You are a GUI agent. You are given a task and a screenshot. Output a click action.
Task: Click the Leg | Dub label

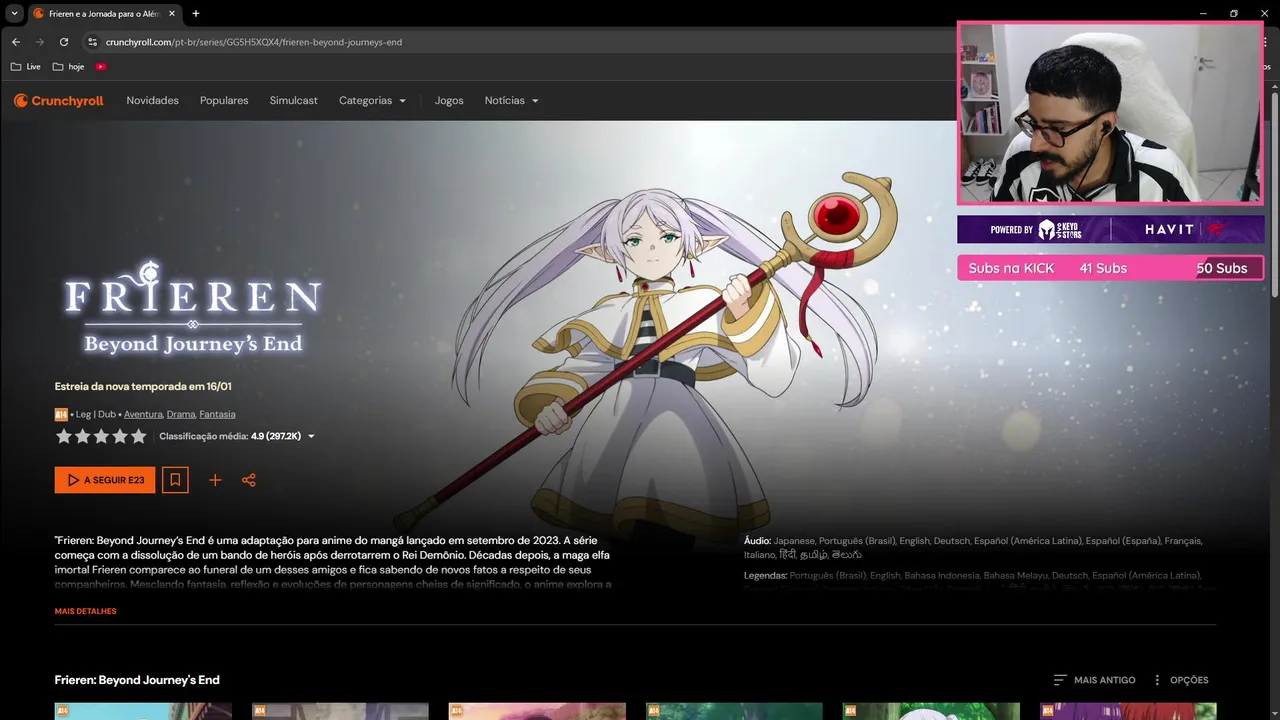click(x=96, y=414)
